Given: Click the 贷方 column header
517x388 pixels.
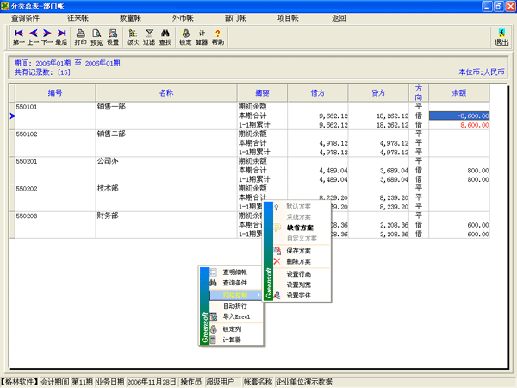Looking at the screenshot, I should click(x=378, y=93).
